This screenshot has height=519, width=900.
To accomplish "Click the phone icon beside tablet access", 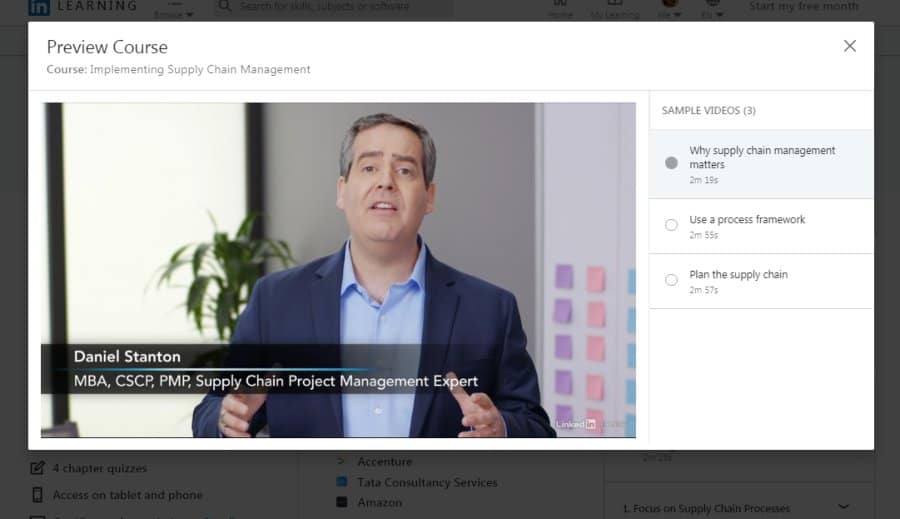I will point(37,494).
